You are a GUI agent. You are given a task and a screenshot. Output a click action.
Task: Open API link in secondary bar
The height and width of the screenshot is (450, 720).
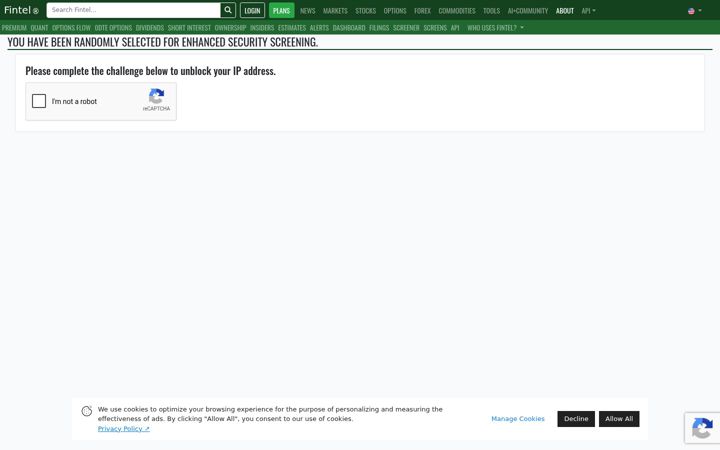455,28
